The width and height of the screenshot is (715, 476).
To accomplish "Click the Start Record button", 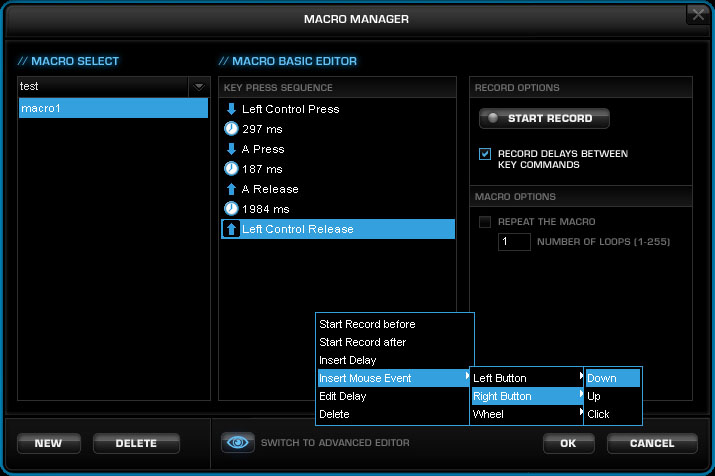I will pos(544,119).
